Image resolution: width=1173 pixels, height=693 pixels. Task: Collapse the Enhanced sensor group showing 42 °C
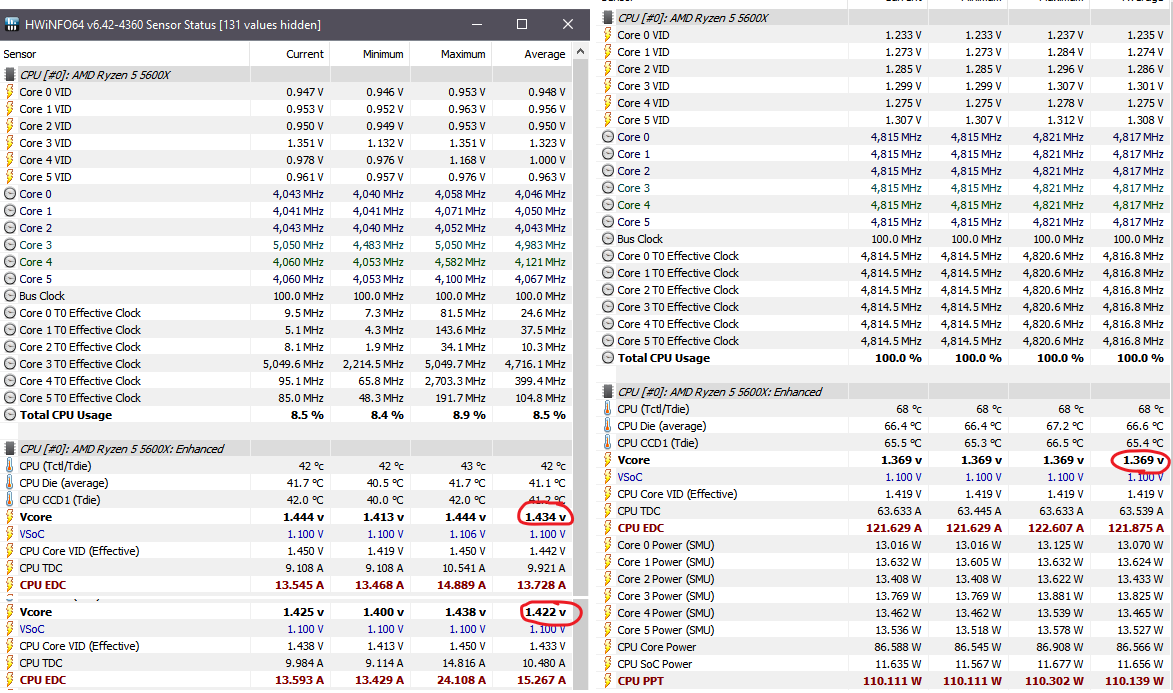pyautogui.click(x=10, y=449)
